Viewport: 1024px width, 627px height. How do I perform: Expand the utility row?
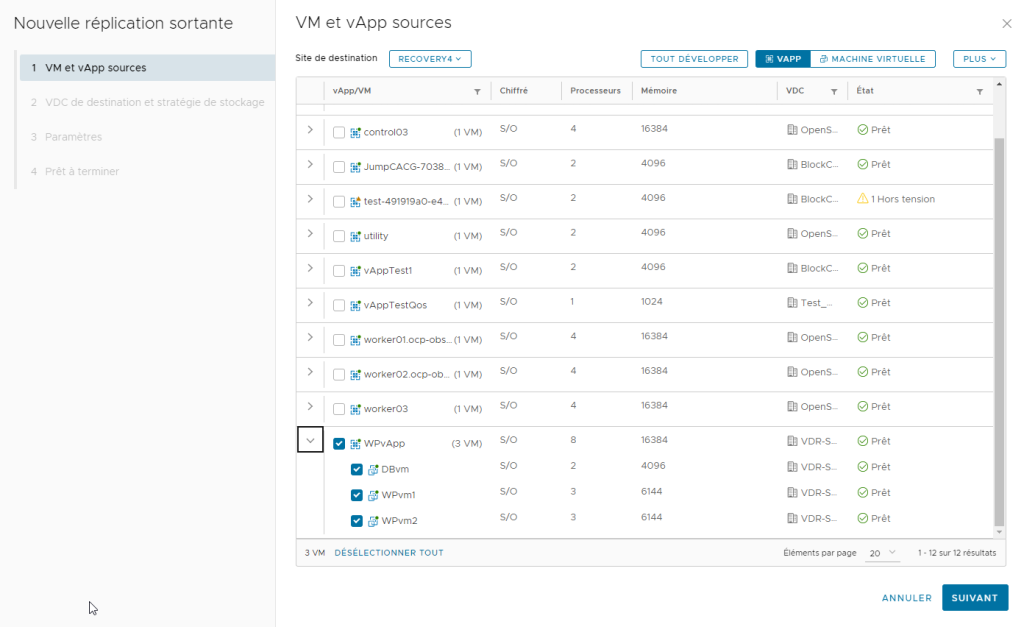pos(310,233)
